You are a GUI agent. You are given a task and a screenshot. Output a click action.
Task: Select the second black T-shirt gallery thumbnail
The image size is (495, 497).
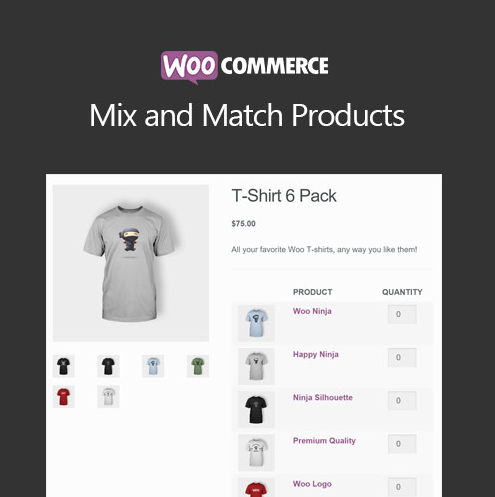click(108, 366)
